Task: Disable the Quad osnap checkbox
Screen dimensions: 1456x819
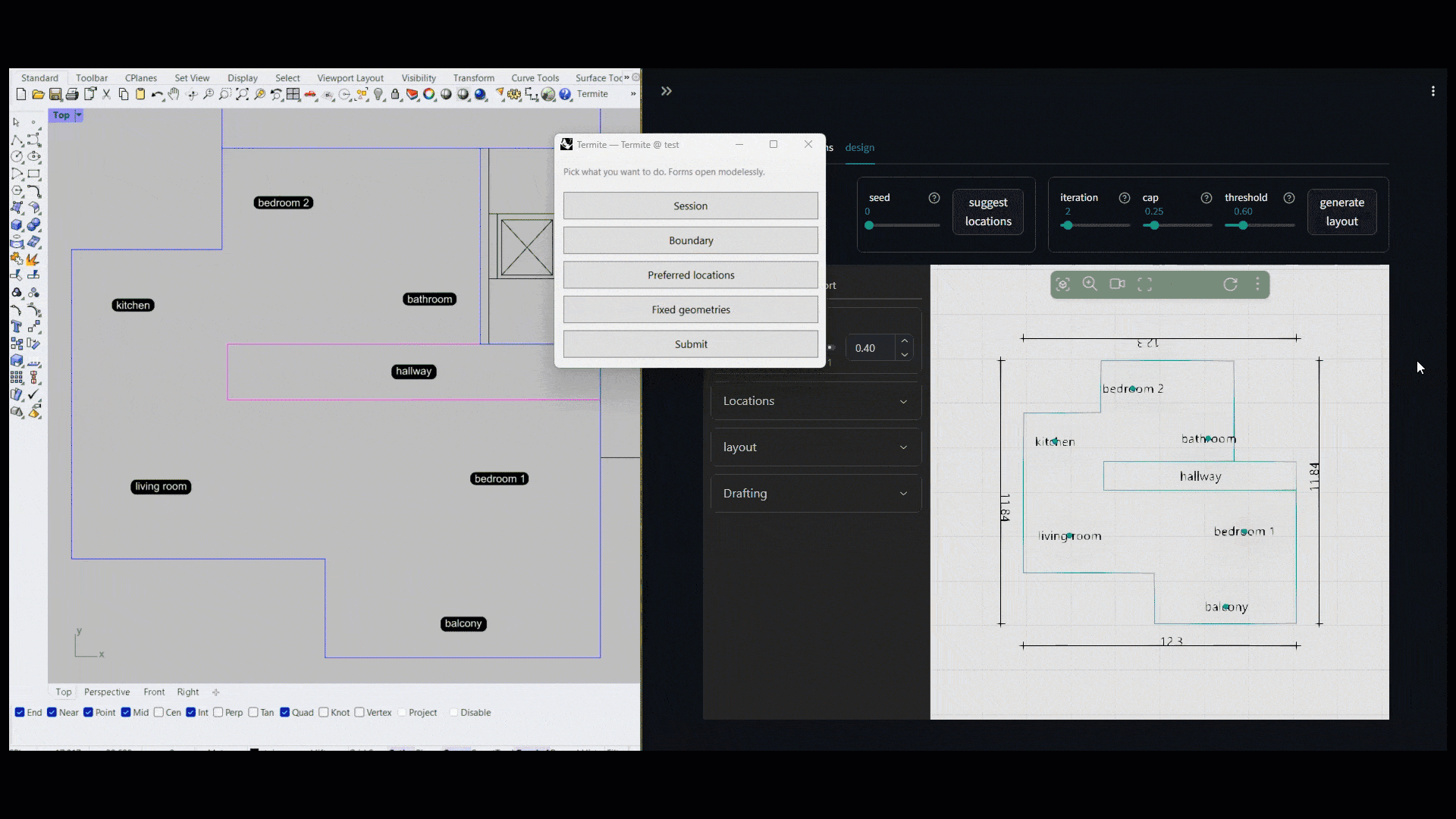Action: point(285,713)
